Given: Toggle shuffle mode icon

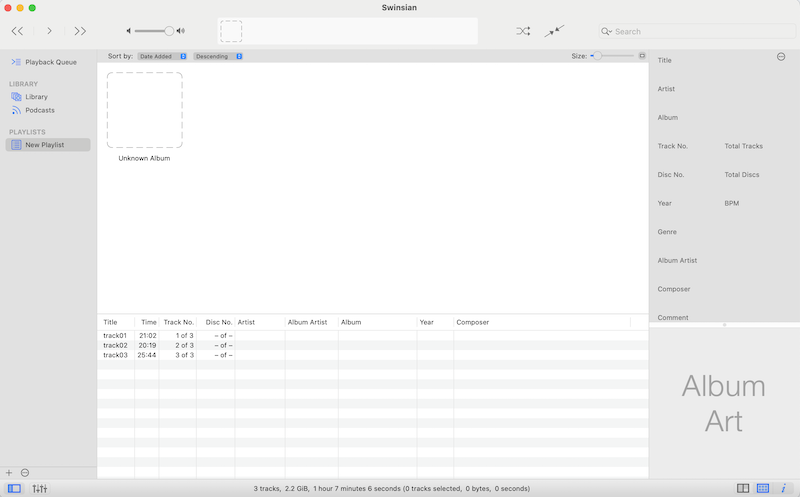Looking at the screenshot, I should coord(523,31).
